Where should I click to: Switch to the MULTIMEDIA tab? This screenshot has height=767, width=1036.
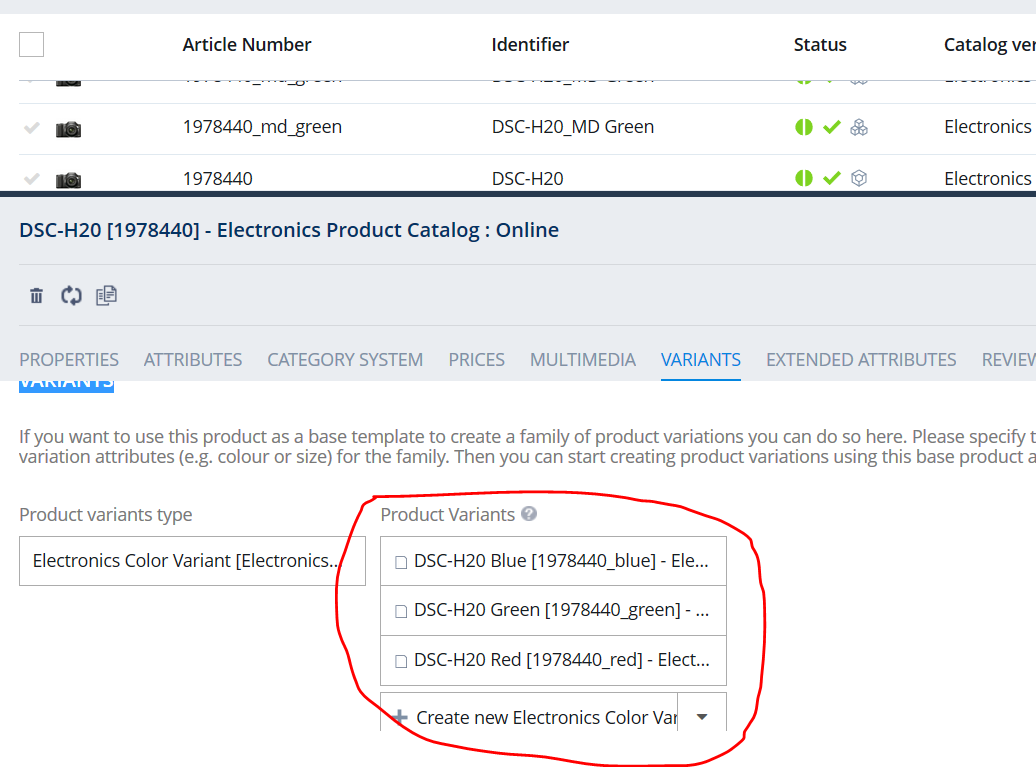pyautogui.click(x=583, y=359)
